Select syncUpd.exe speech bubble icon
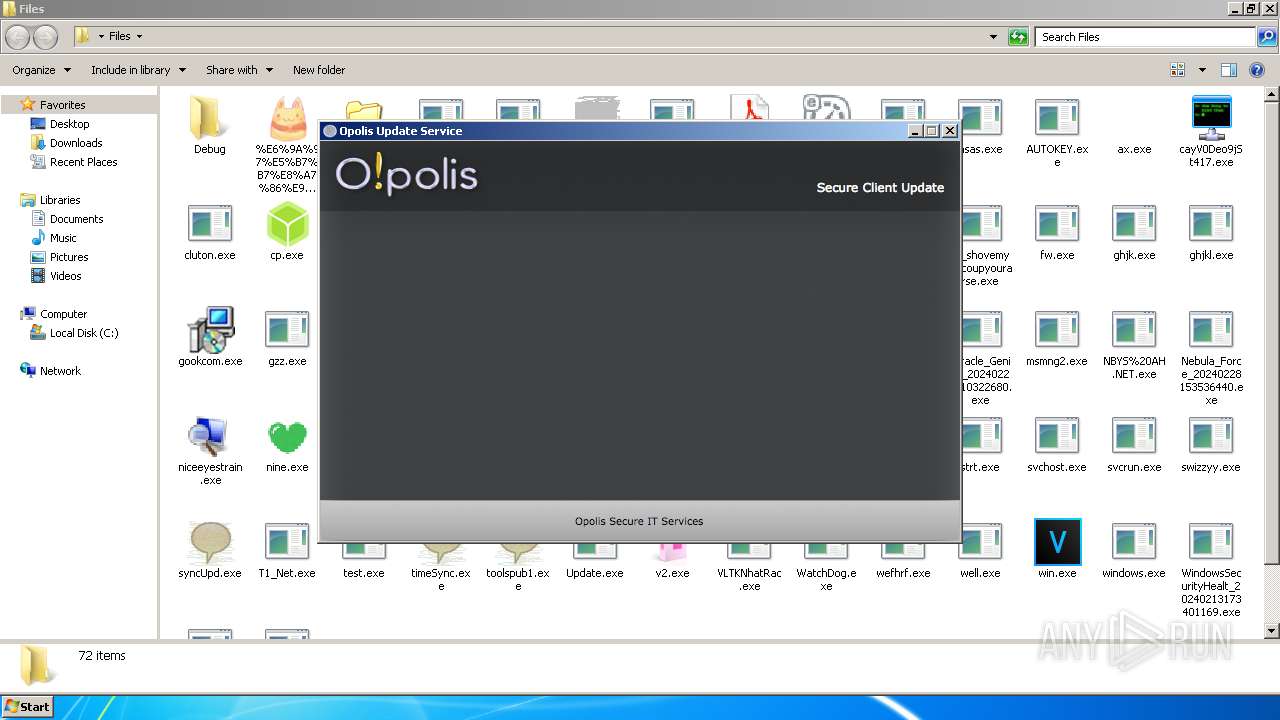The image size is (1280, 720). (x=209, y=543)
